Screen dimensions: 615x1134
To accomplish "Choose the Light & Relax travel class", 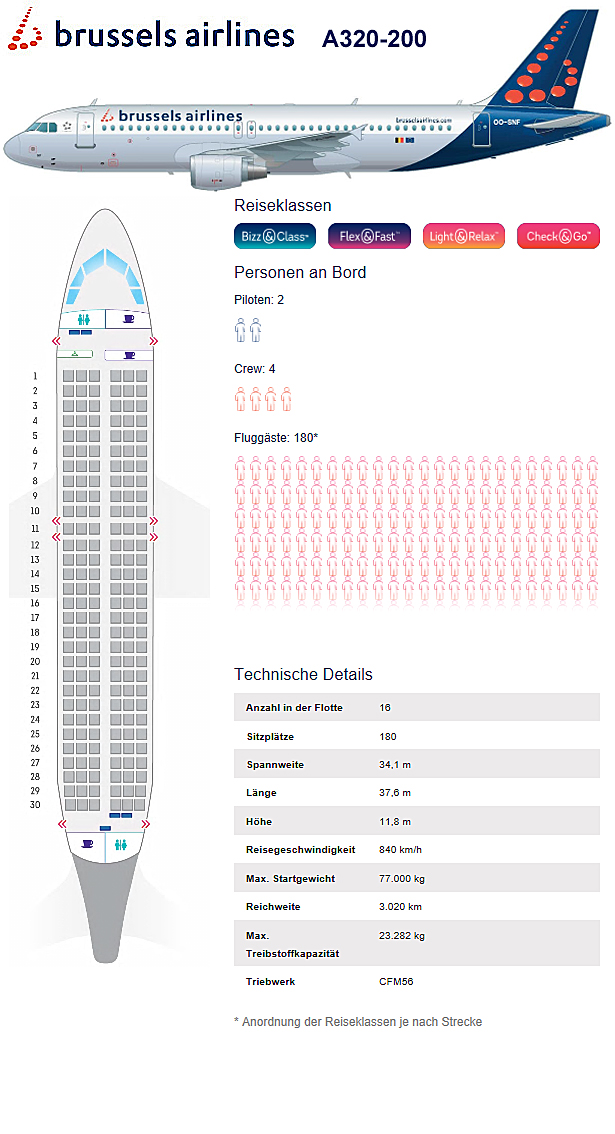I will [x=463, y=237].
